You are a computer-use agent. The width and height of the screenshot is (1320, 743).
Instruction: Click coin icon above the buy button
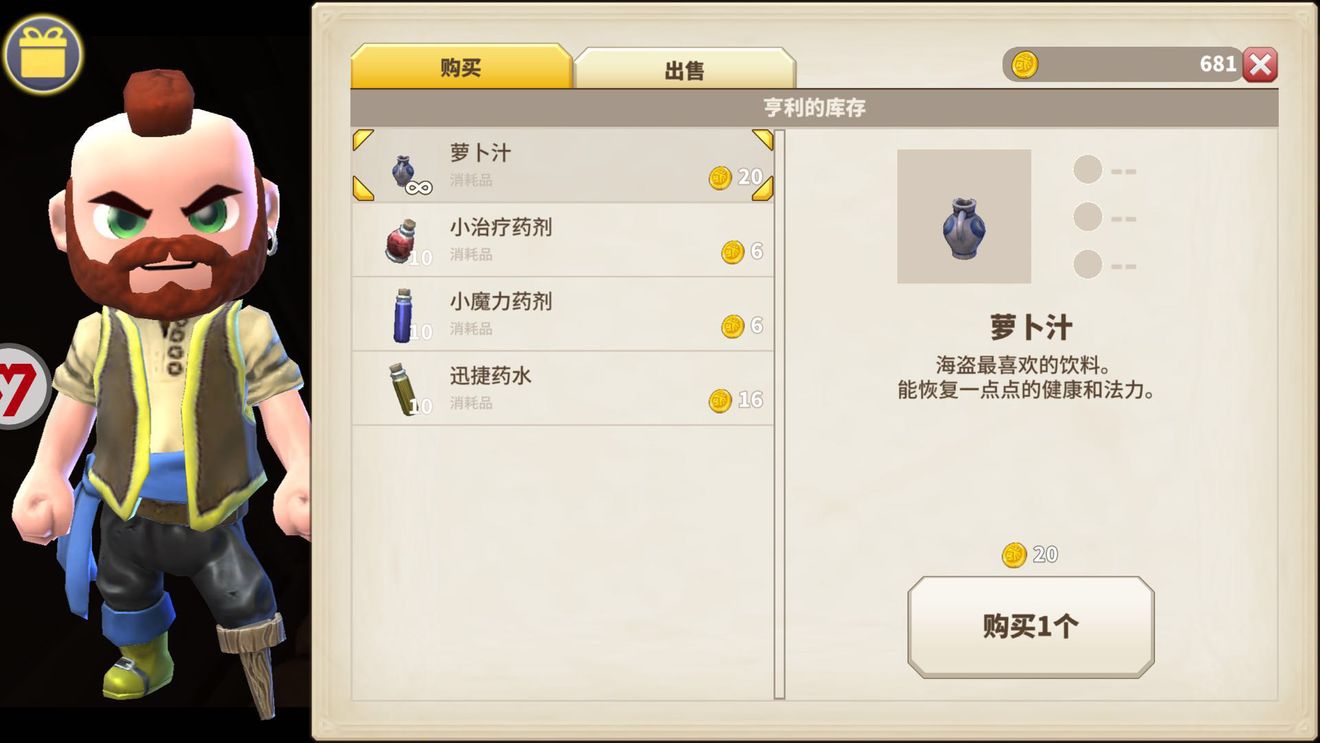pos(1014,555)
